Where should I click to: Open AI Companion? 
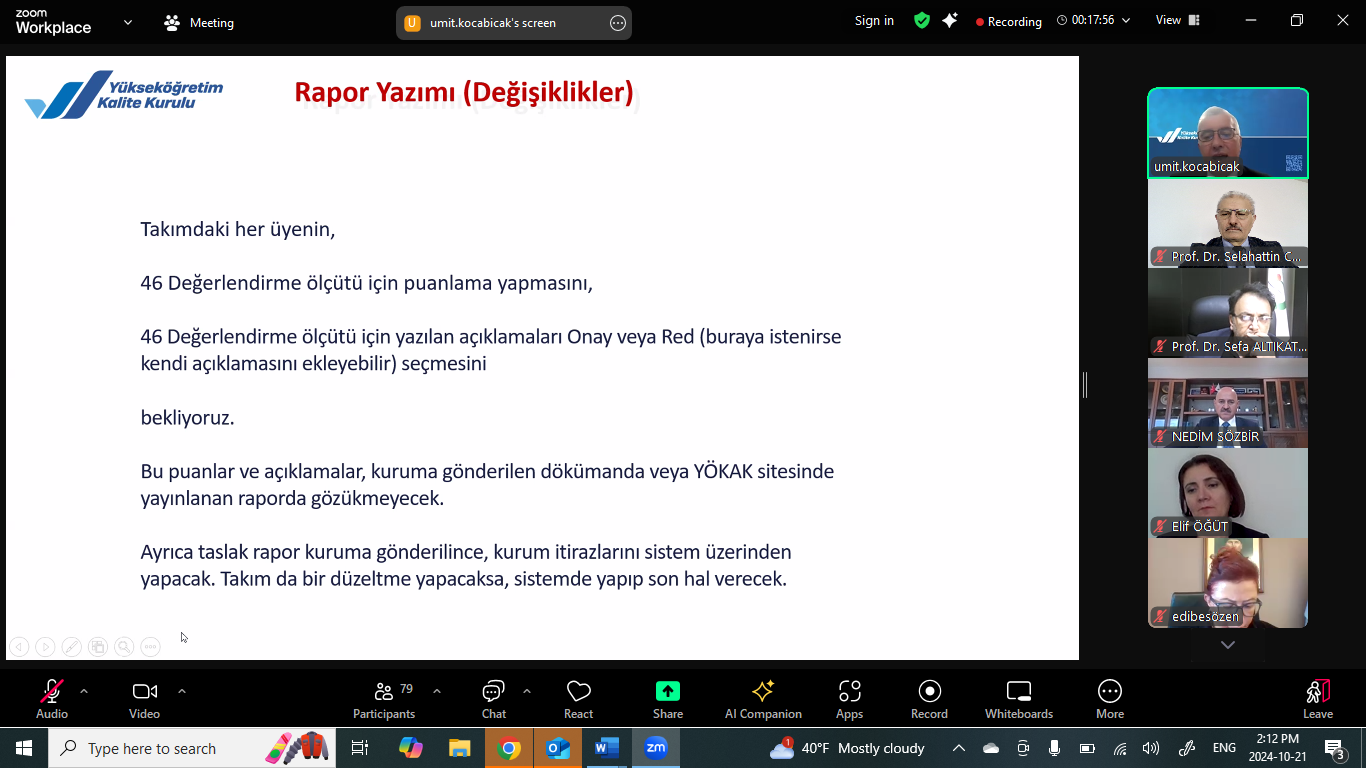[x=763, y=699]
